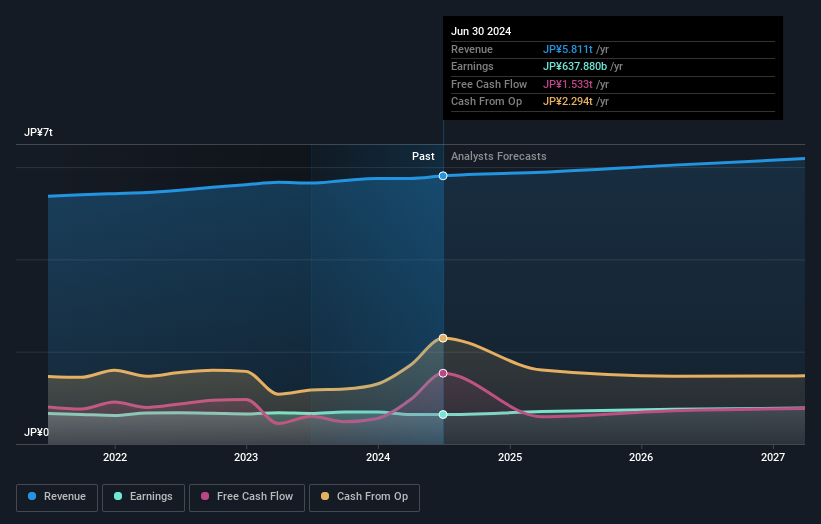Toggle the Revenue legend button

coord(57,497)
